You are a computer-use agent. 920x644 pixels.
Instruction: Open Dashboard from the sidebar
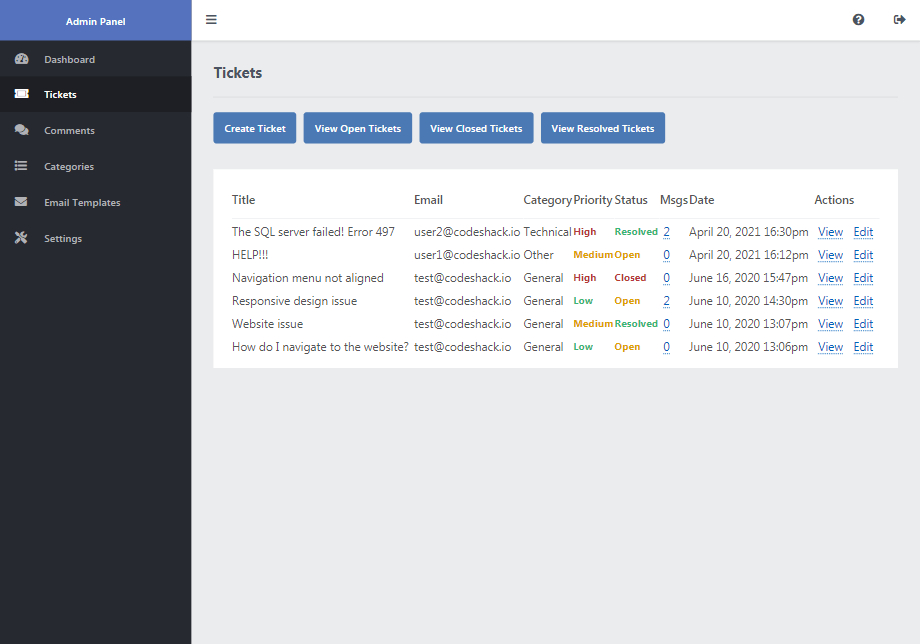(96, 59)
